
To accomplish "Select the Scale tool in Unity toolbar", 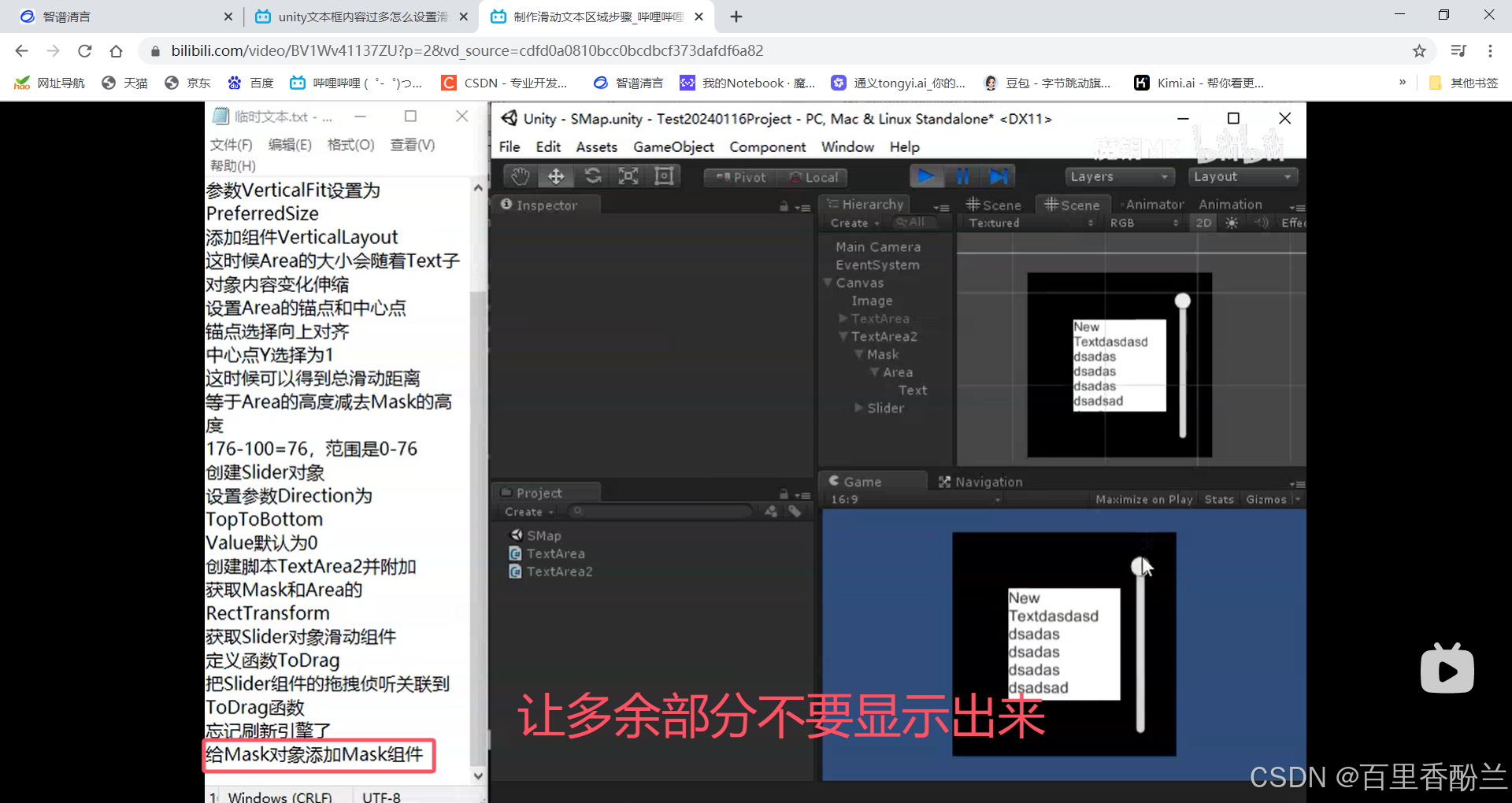I will [628, 176].
